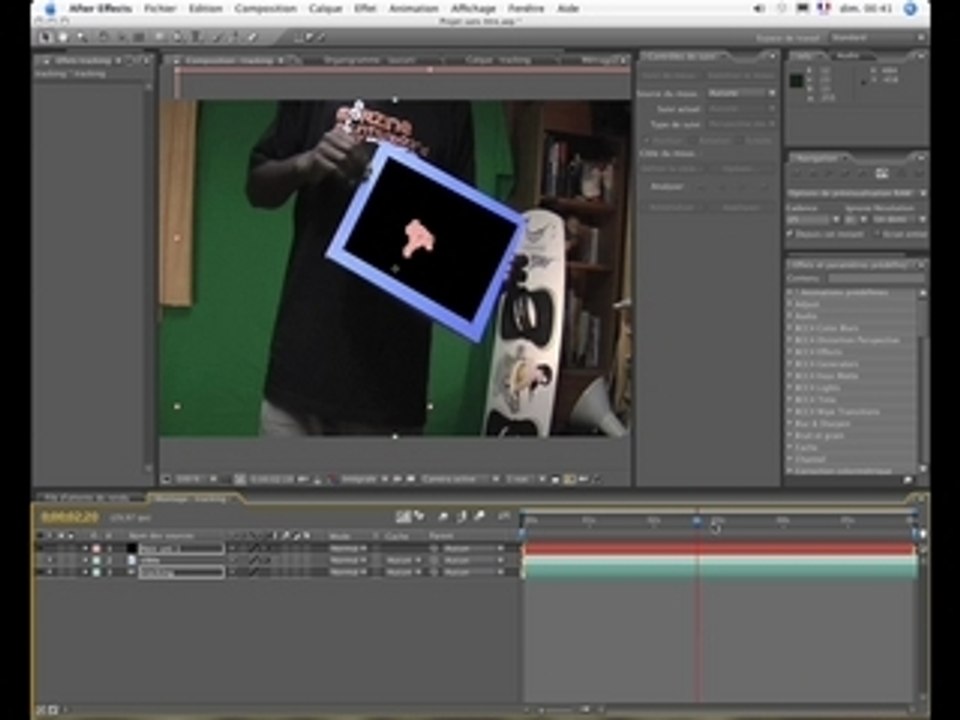Select the Hand tool
This screenshot has height=720, width=960.
(x=62, y=37)
